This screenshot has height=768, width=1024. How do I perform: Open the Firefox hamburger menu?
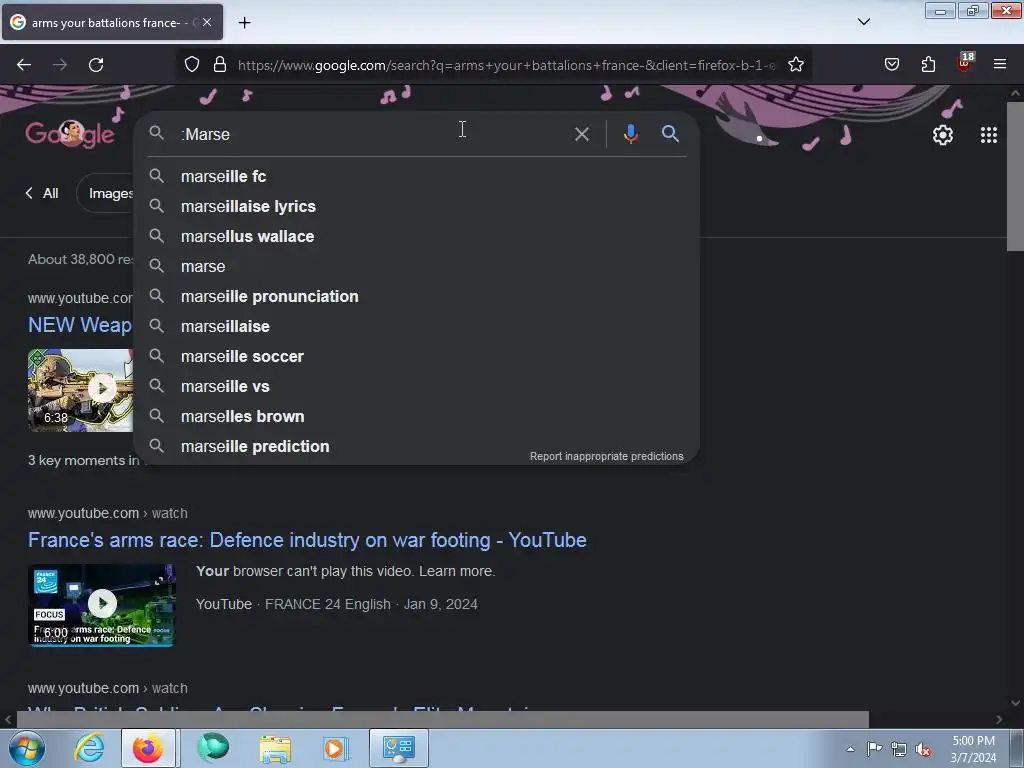(1000, 65)
